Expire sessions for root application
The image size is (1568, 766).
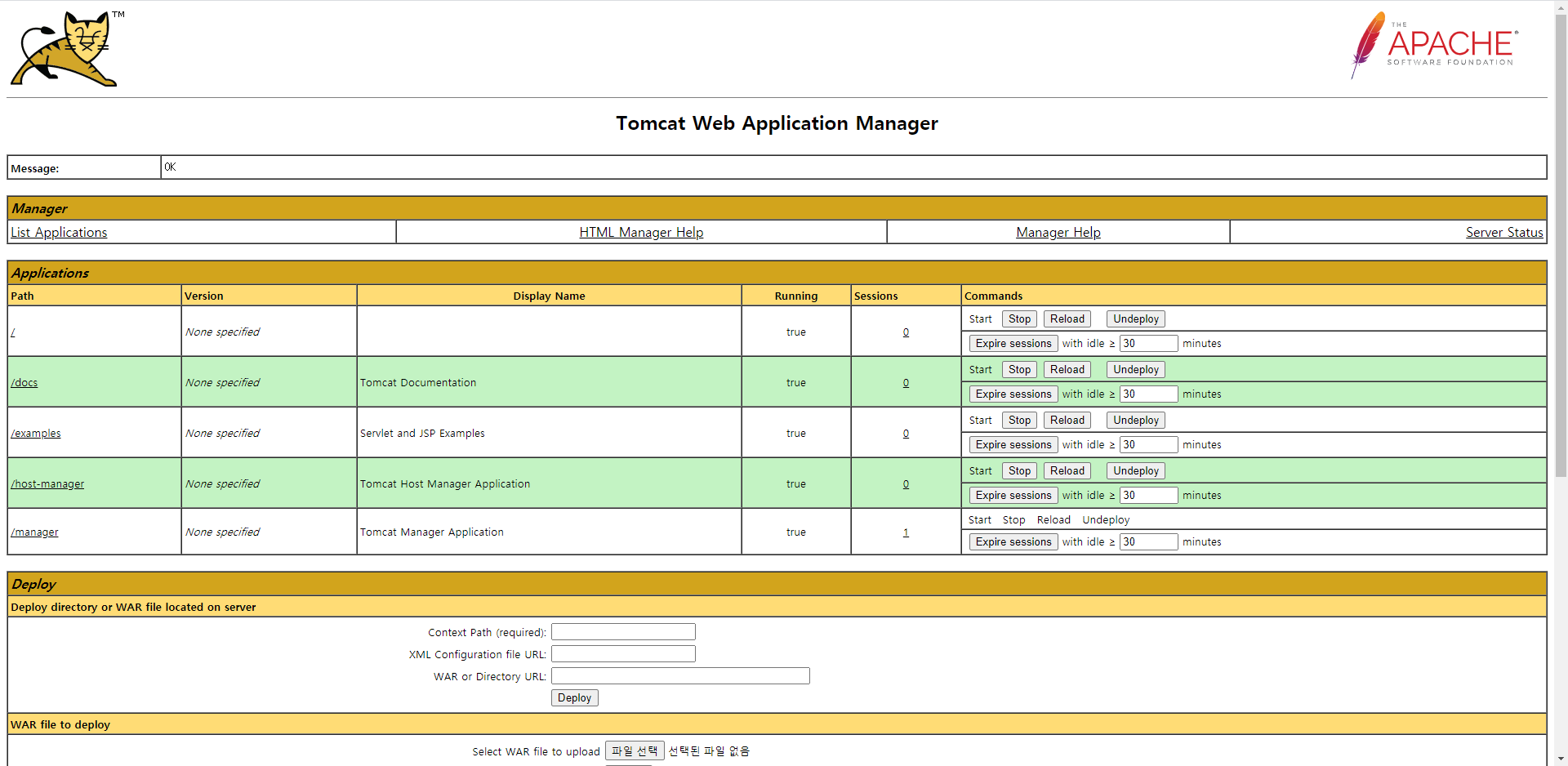[x=1013, y=344]
